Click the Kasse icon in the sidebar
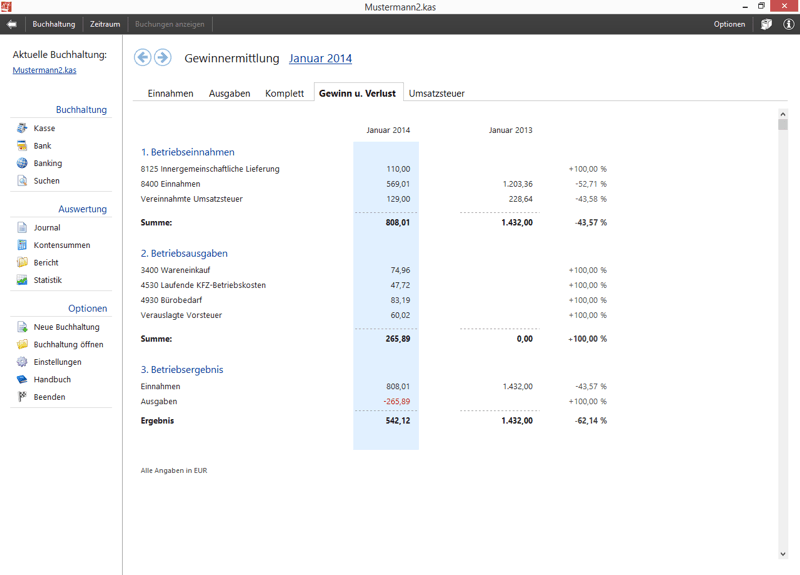 coord(22,128)
